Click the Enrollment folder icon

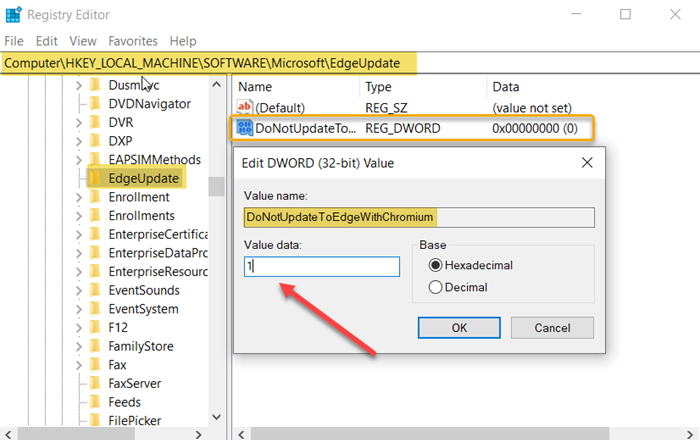tap(95, 197)
